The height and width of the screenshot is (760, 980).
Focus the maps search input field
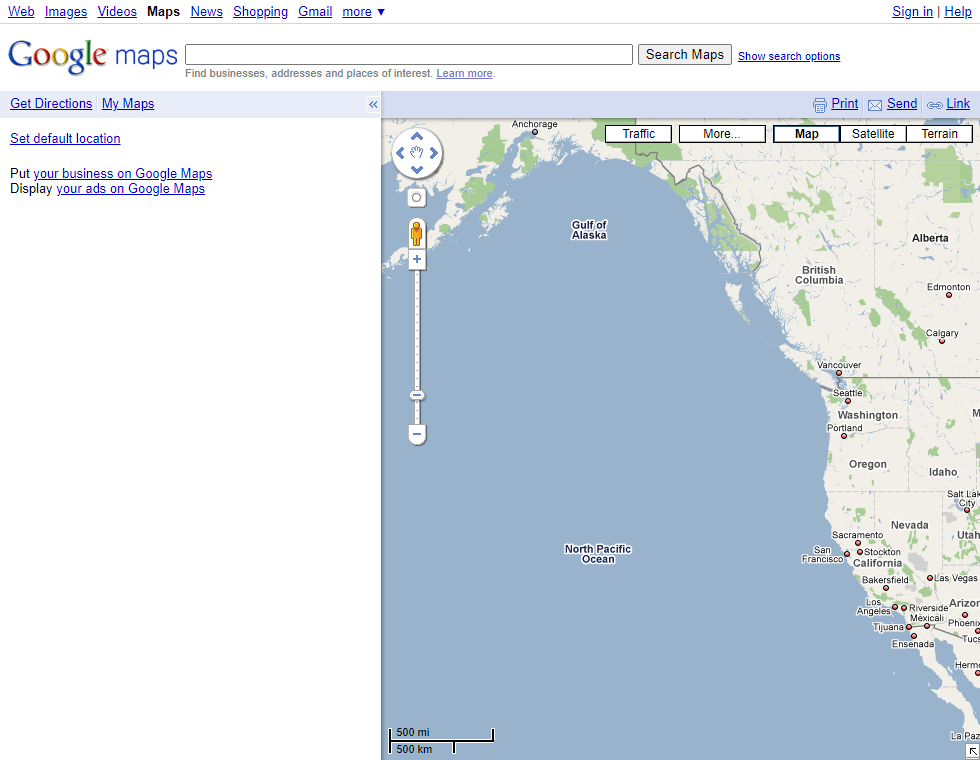[x=409, y=54]
